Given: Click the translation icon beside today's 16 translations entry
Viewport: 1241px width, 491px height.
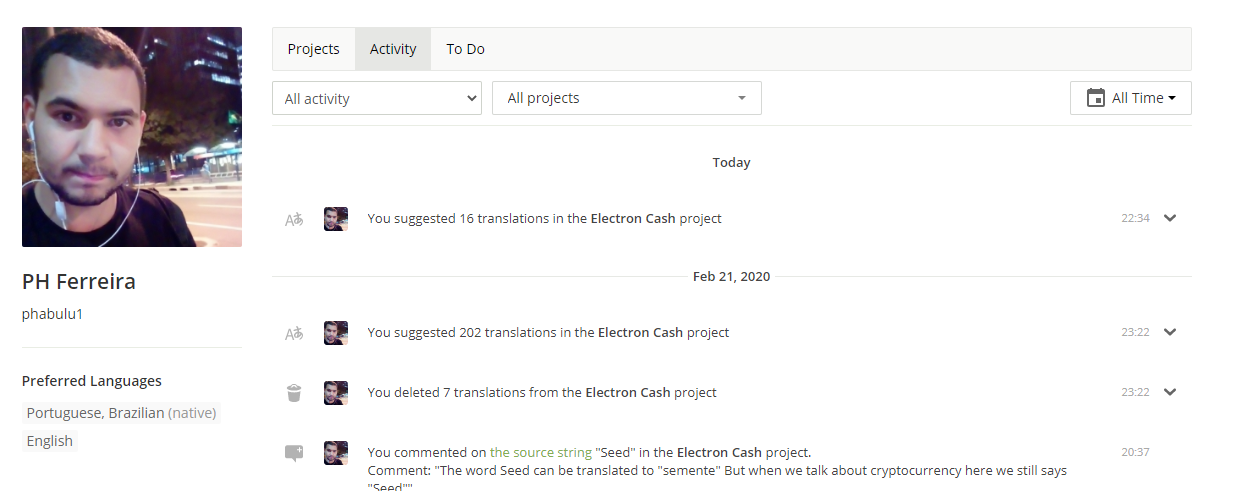Looking at the screenshot, I should coord(294,219).
